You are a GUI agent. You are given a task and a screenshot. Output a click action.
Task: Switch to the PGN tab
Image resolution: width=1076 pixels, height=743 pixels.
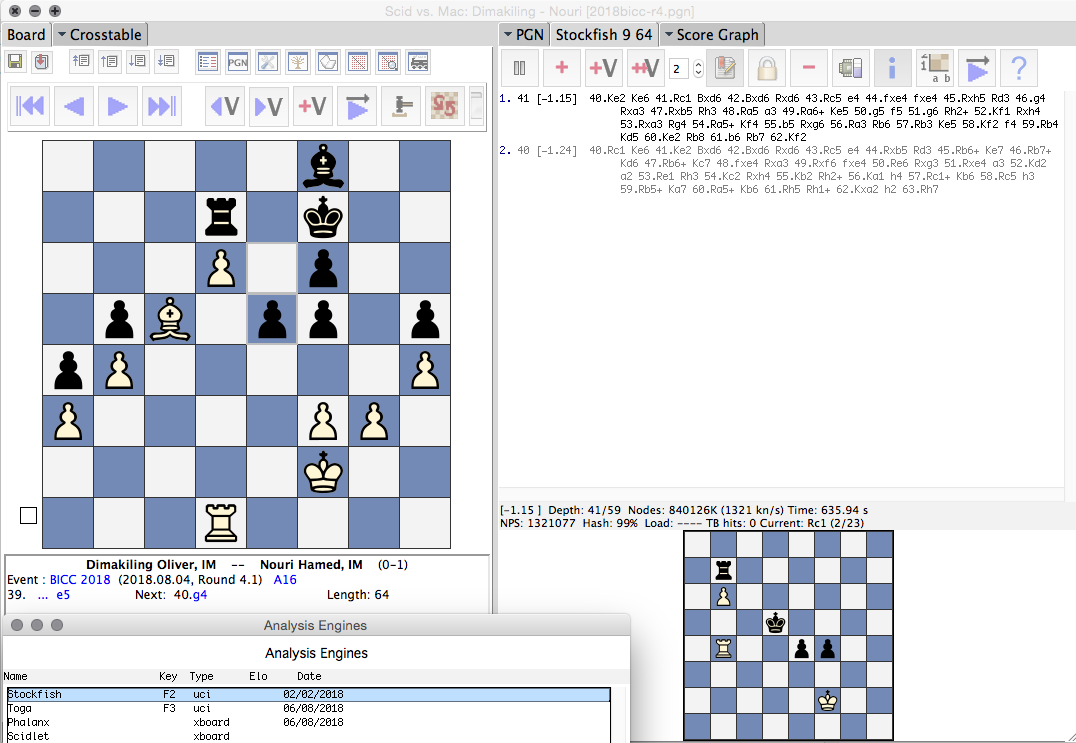click(x=524, y=35)
